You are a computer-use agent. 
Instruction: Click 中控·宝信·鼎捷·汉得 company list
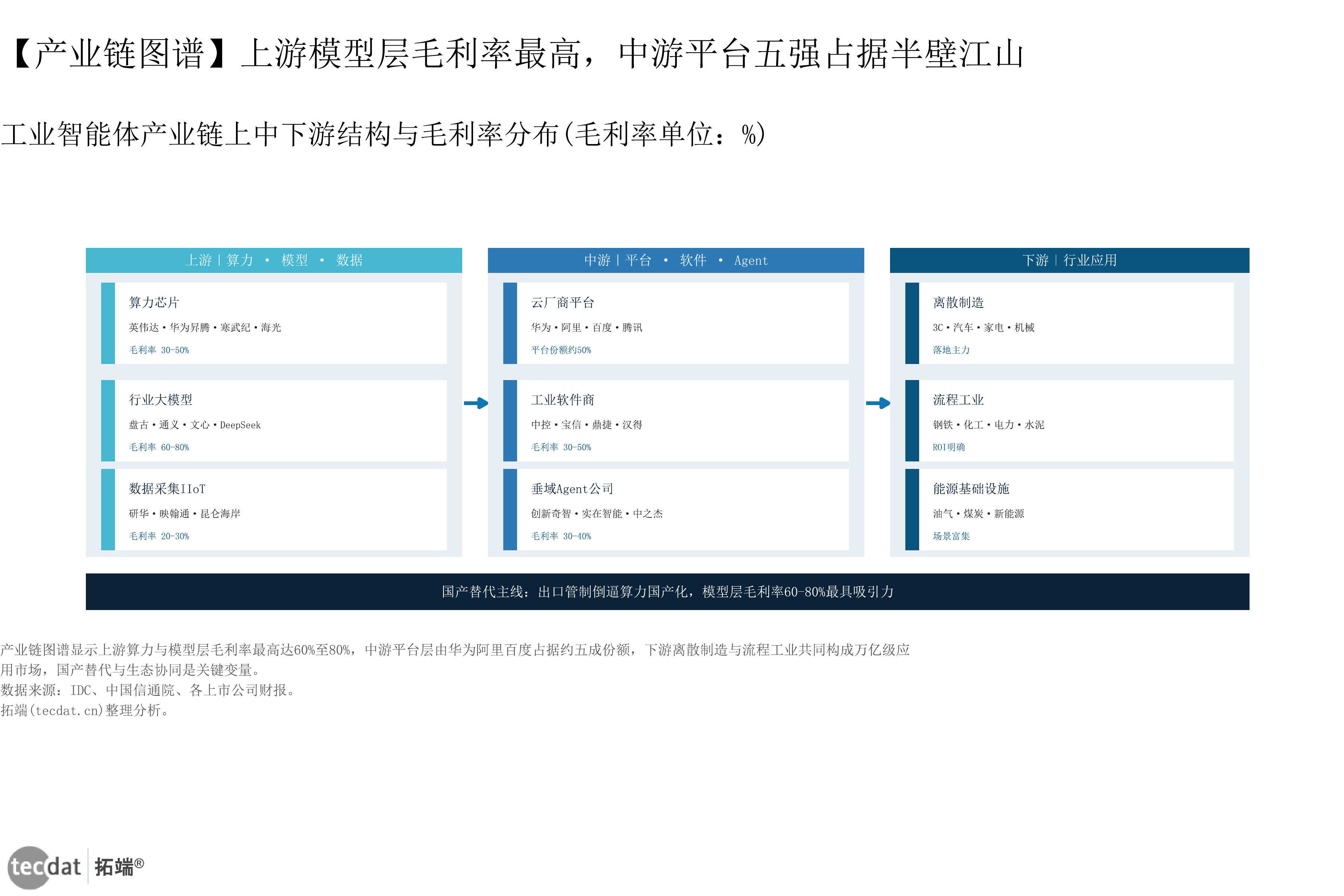click(x=587, y=424)
